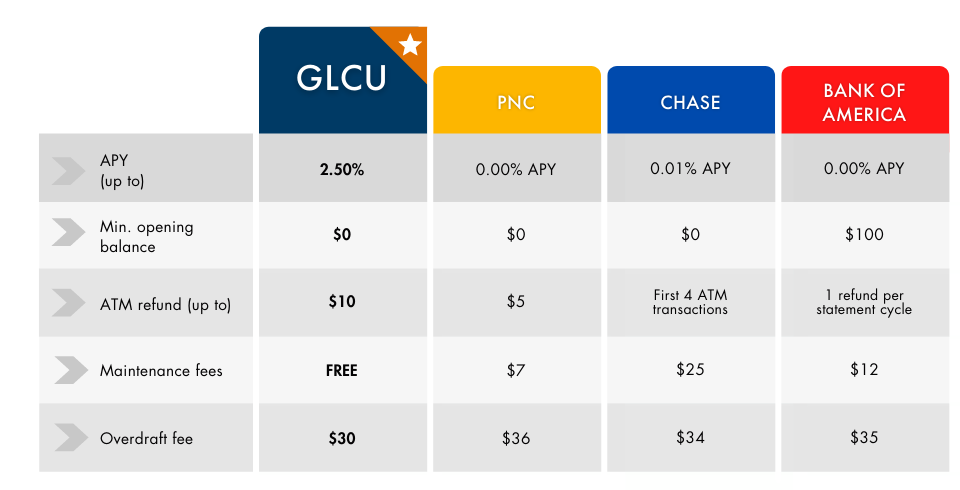Viewport: 960px width, 490px height.
Task: Click the GLCU FREE maintenance fees cell
Action: tap(343, 370)
